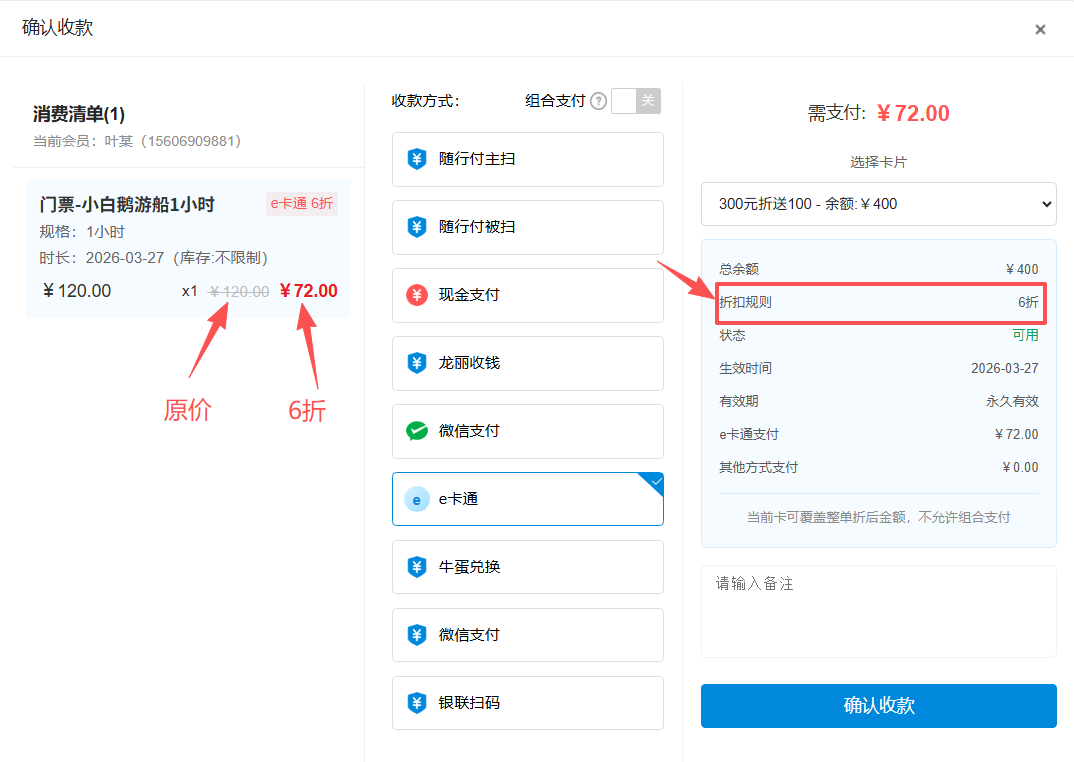Viewport: 1074px width, 762px height.
Task: Select the 牛蛋兑换 shield icon
Action: tap(417, 567)
